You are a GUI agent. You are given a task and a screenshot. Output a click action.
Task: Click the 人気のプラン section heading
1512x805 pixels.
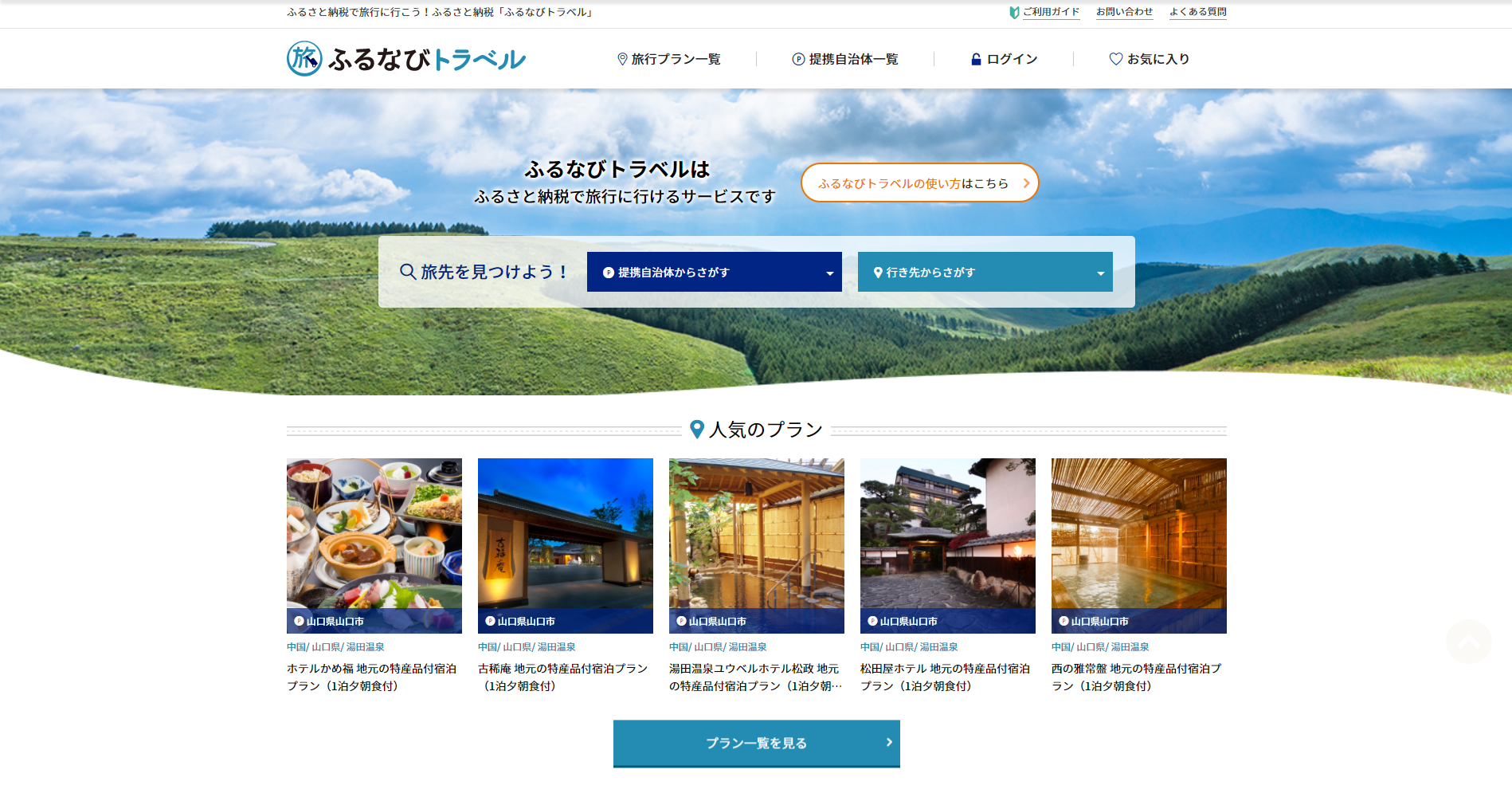(757, 430)
